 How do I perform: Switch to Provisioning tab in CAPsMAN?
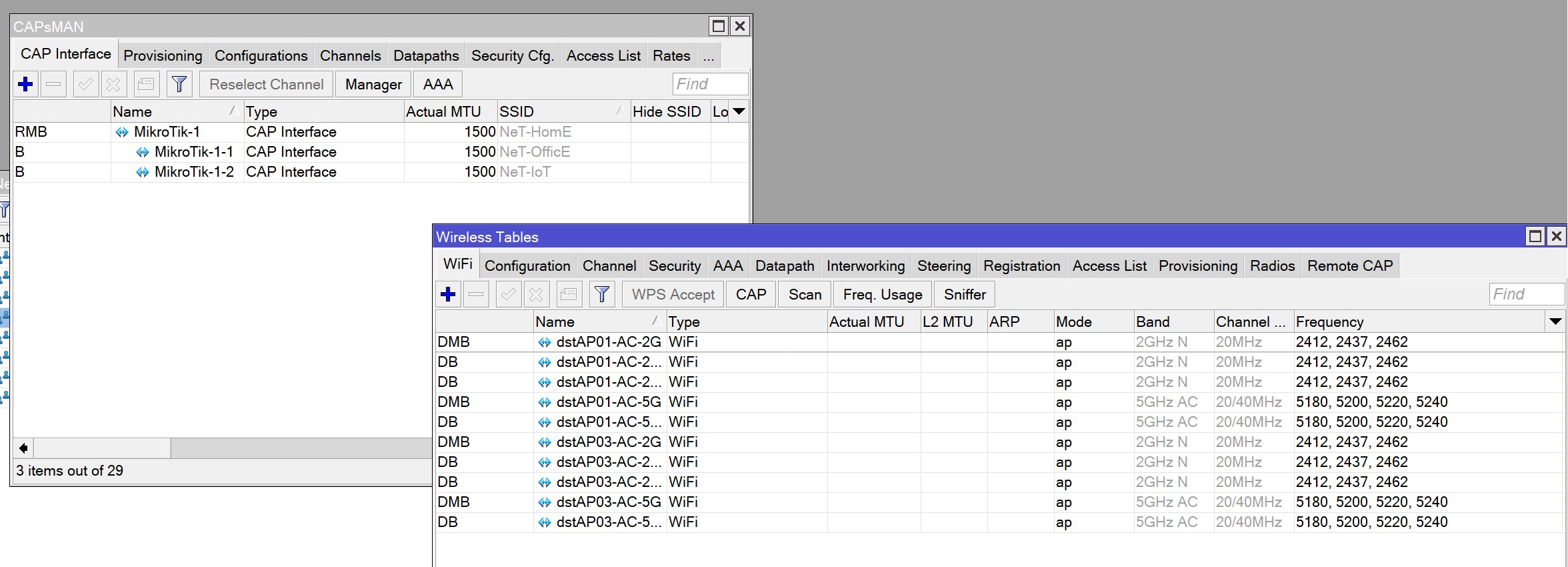pyautogui.click(x=163, y=56)
